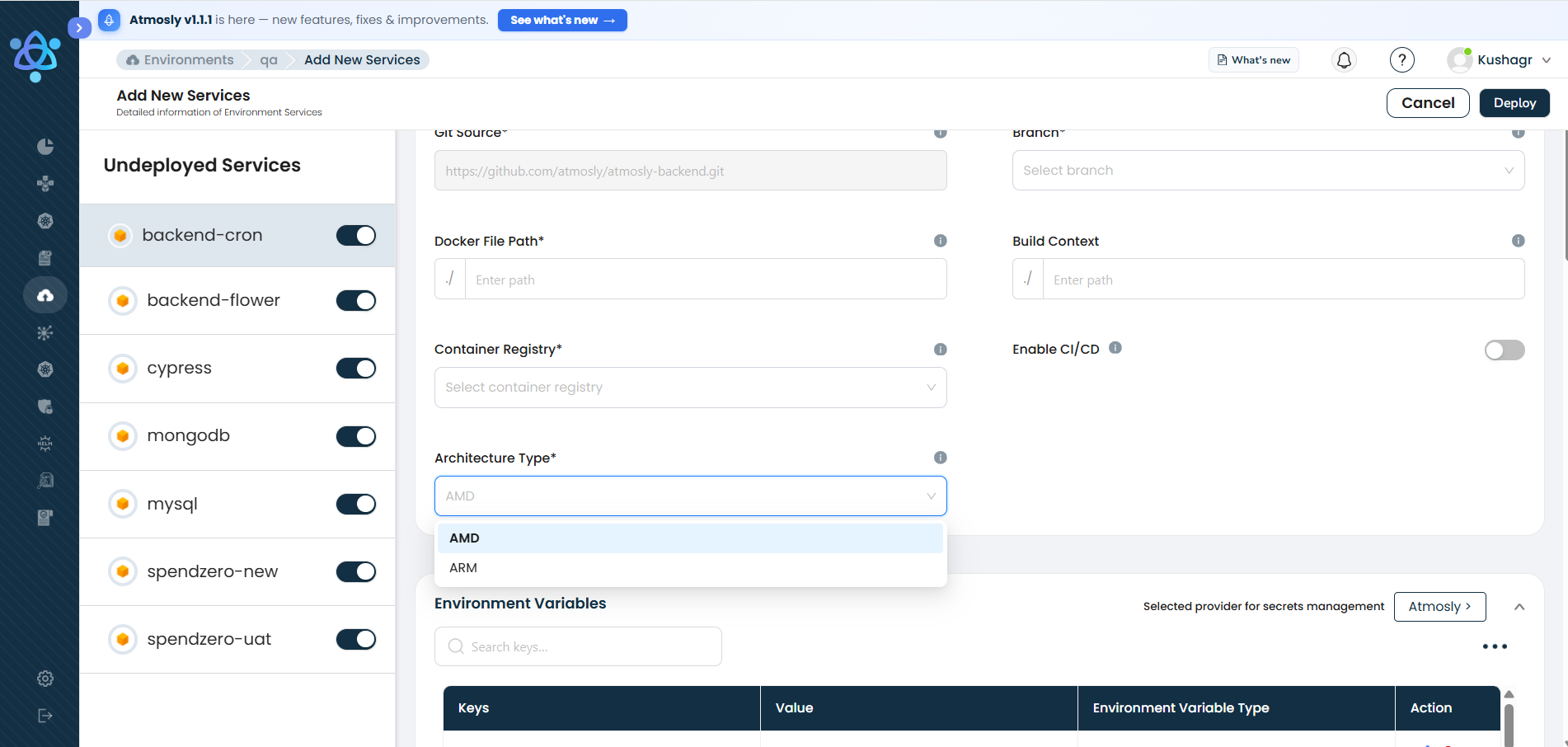
Task: Open the Select container registry dropdown
Action: tap(690, 388)
